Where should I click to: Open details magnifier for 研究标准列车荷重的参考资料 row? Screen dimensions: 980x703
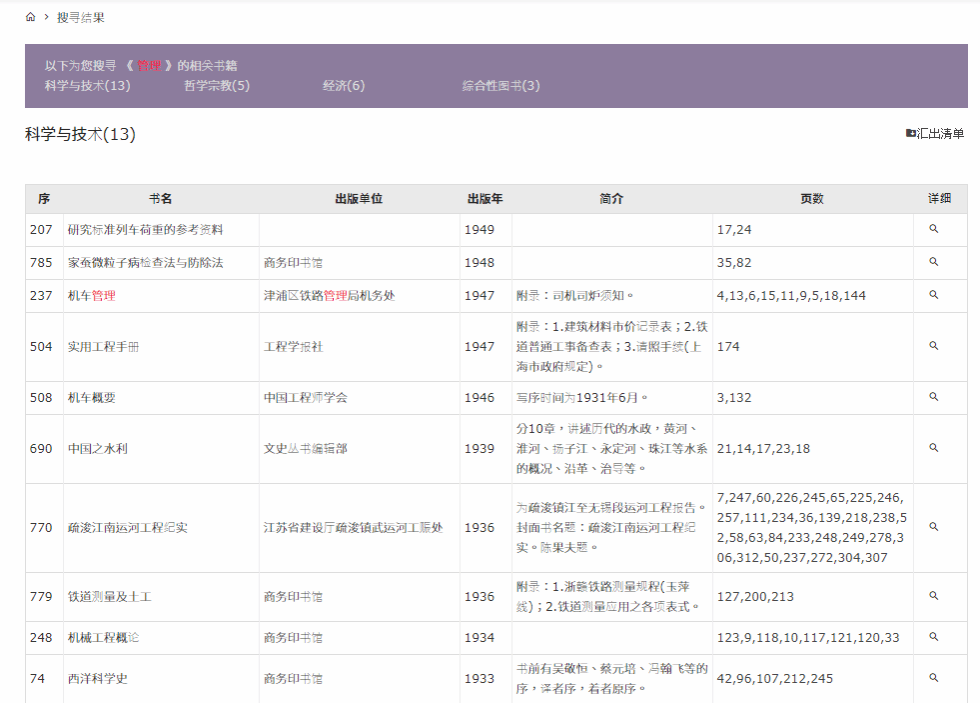click(933, 229)
